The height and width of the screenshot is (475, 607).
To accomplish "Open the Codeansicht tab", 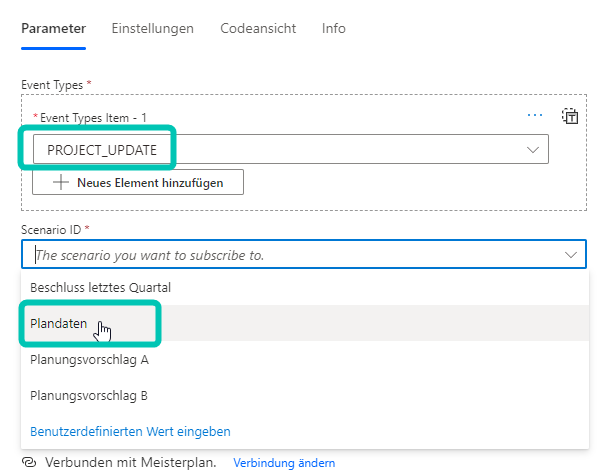I will (x=258, y=29).
